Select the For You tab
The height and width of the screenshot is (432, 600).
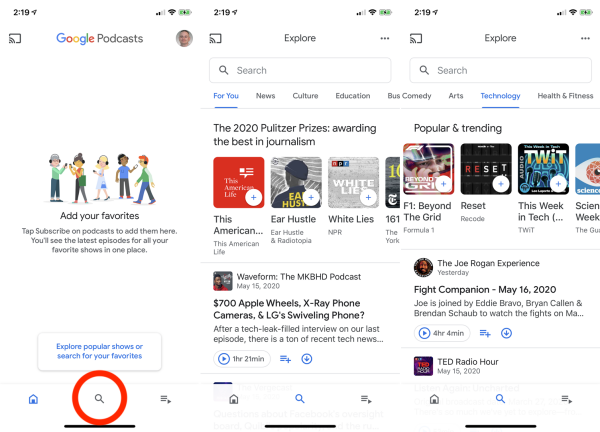[x=226, y=96]
